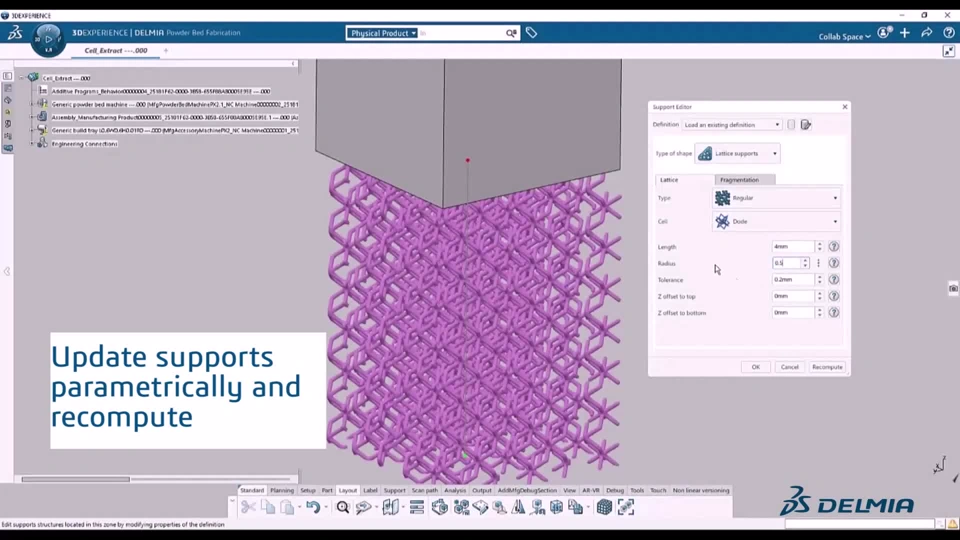Click the expand viewport icon below Help
The width and height of the screenshot is (960, 540).
click(948, 51)
